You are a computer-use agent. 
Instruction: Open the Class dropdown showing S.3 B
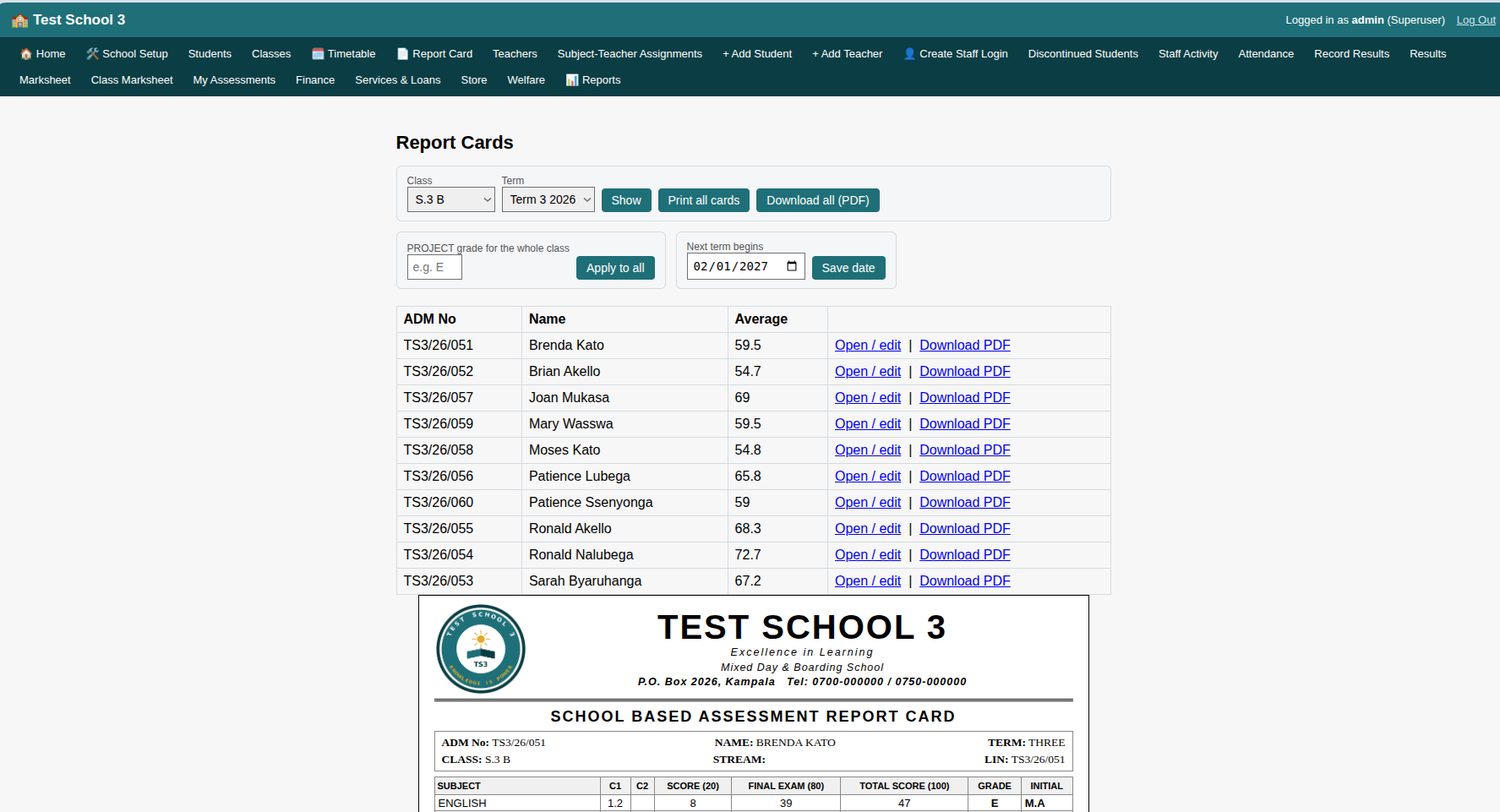click(x=451, y=200)
